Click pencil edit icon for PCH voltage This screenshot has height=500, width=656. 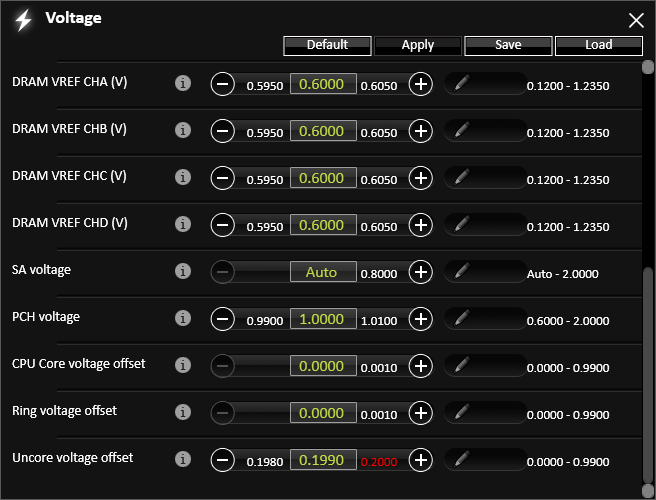[461, 318]
